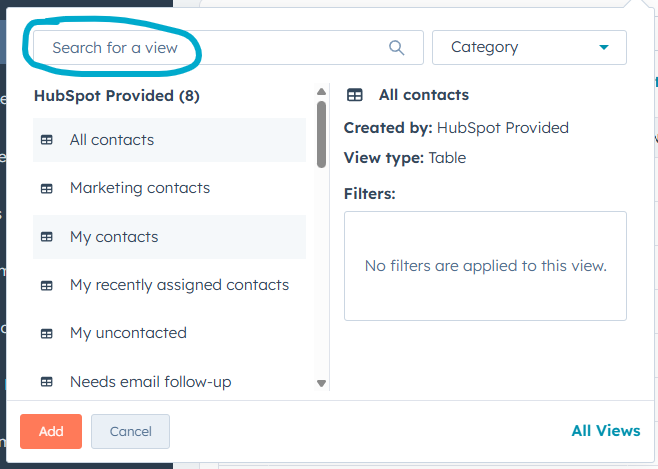
Task: Click table icon in the preview header
Action: pos(354,95)
